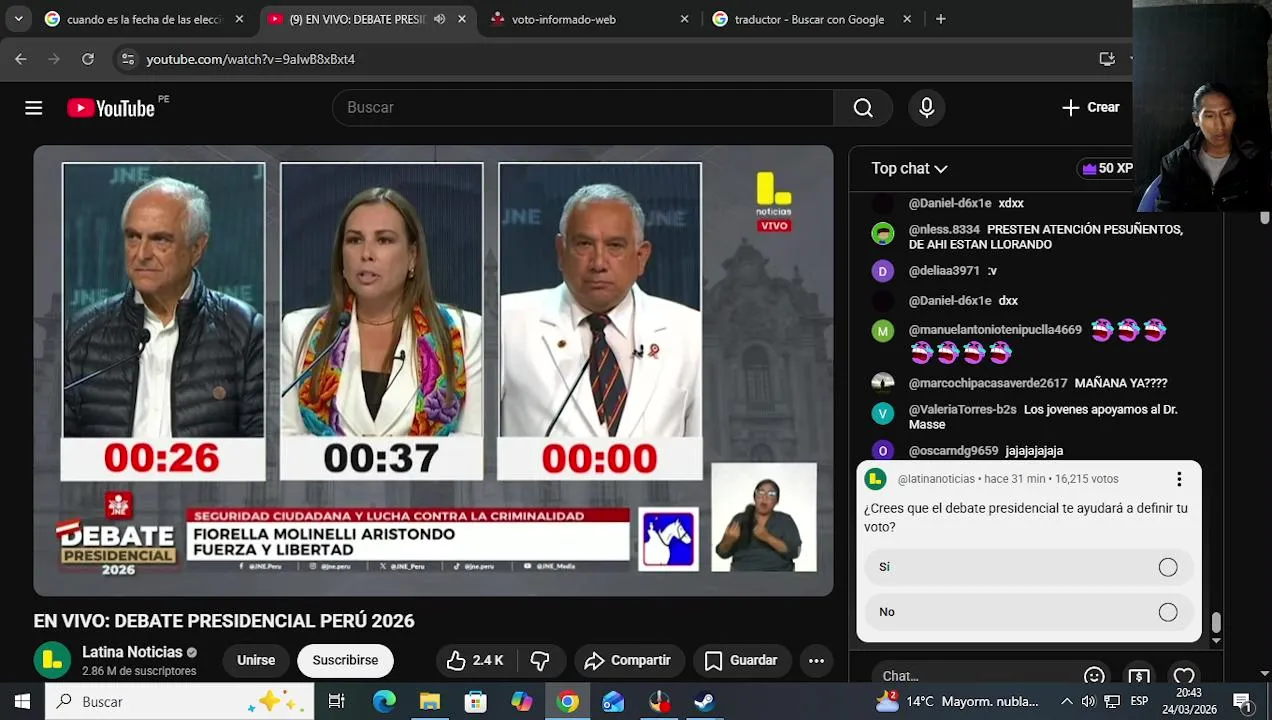Click user @oscarndg9659 in chat
Viewport: 1272px width, 720px height.
[953, 451]
